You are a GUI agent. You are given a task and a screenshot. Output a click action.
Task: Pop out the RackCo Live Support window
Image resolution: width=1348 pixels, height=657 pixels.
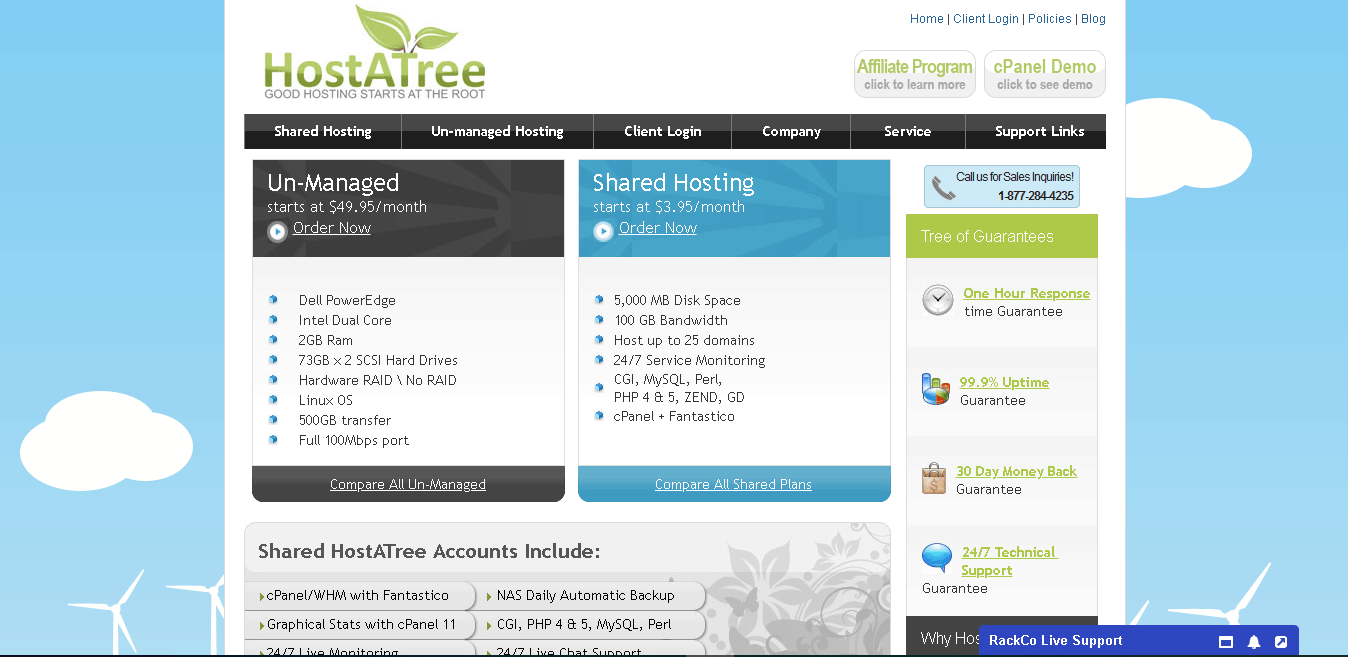pos(1281,642)
